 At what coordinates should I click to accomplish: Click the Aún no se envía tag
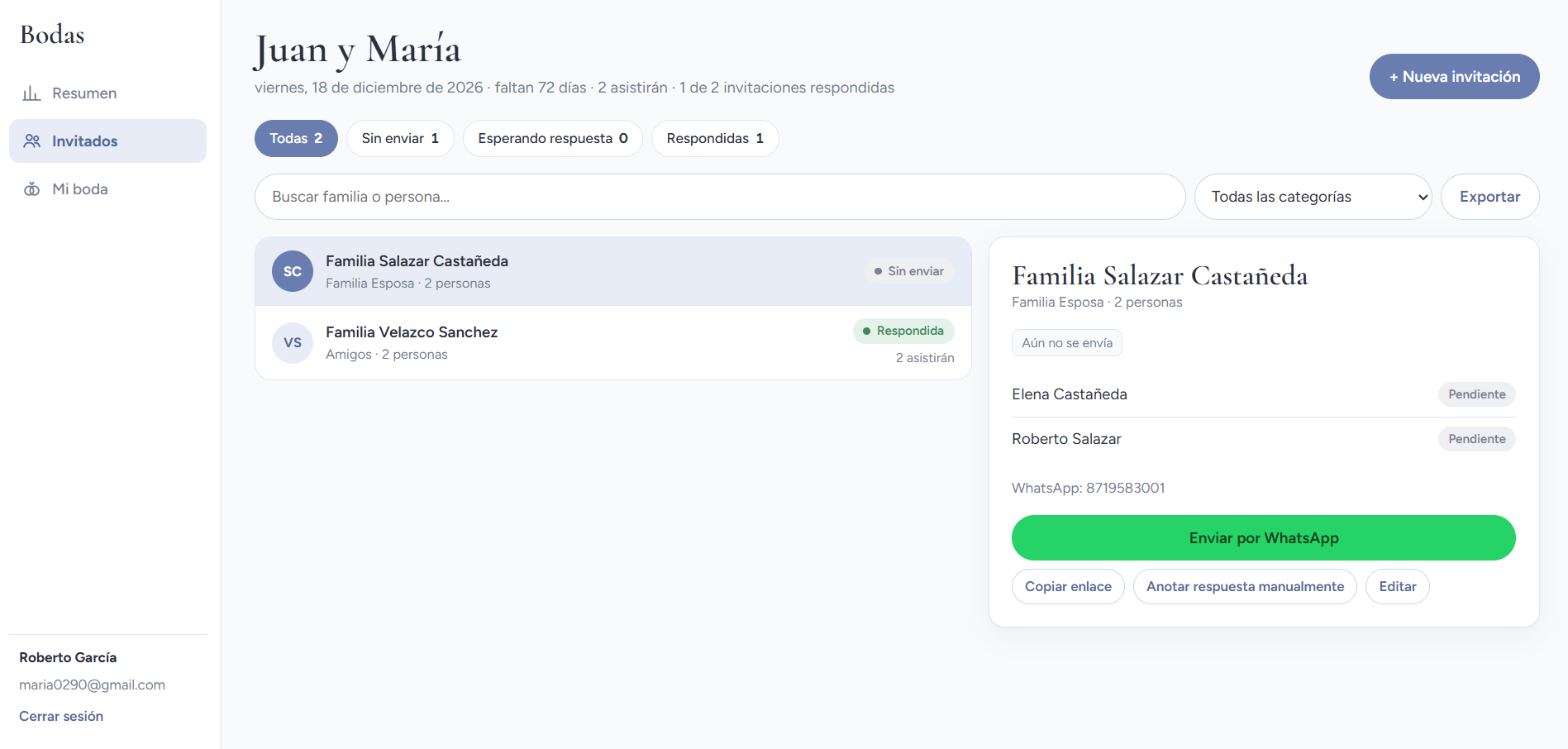(x=1066, y=343)
